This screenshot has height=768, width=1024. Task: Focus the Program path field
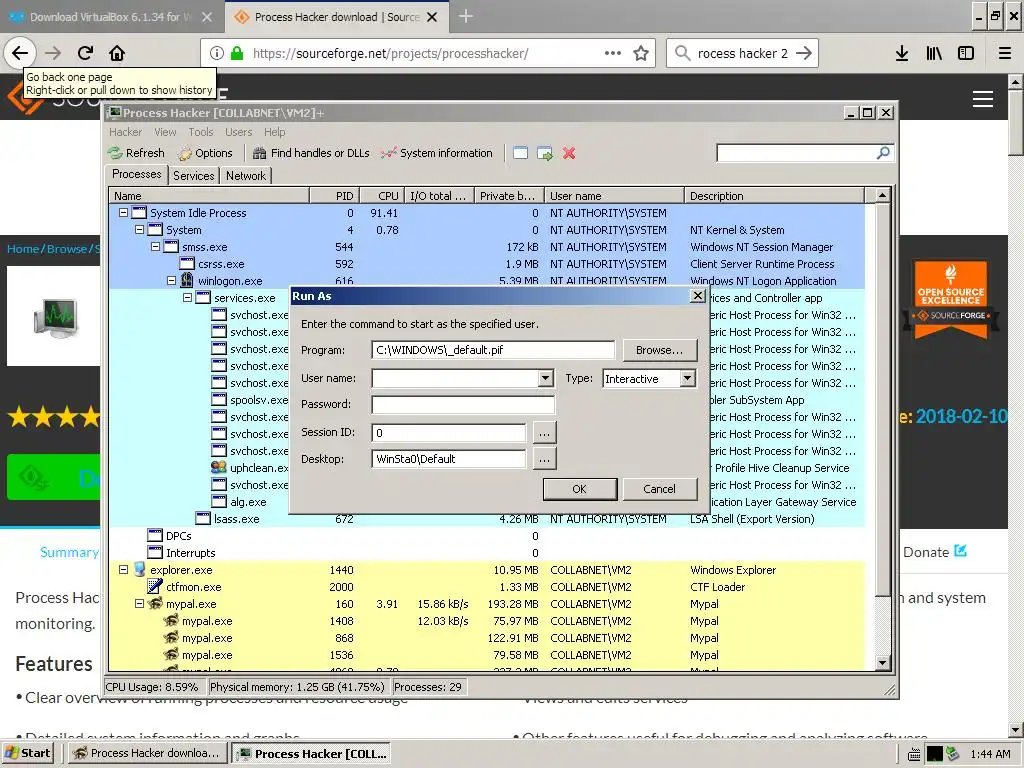coord(493,350)
